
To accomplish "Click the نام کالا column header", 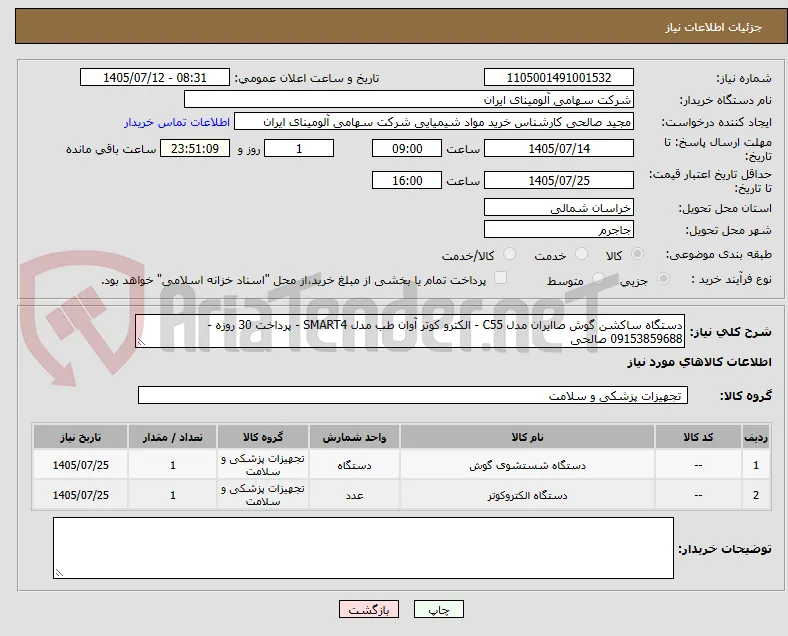I will click(527, 437).
